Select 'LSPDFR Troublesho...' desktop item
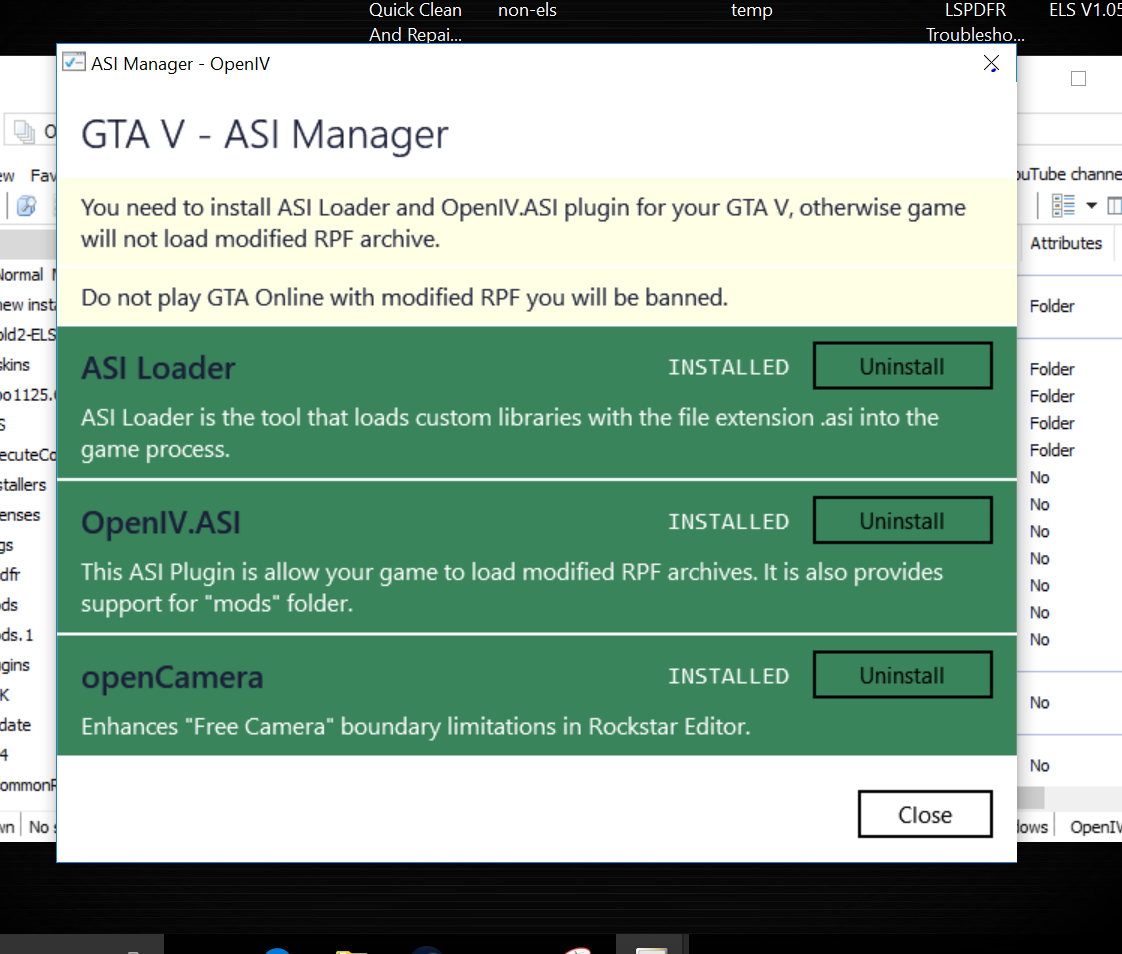Viewport: 1122px width, 954px height. pyautogui.click(x=975, y=22)
